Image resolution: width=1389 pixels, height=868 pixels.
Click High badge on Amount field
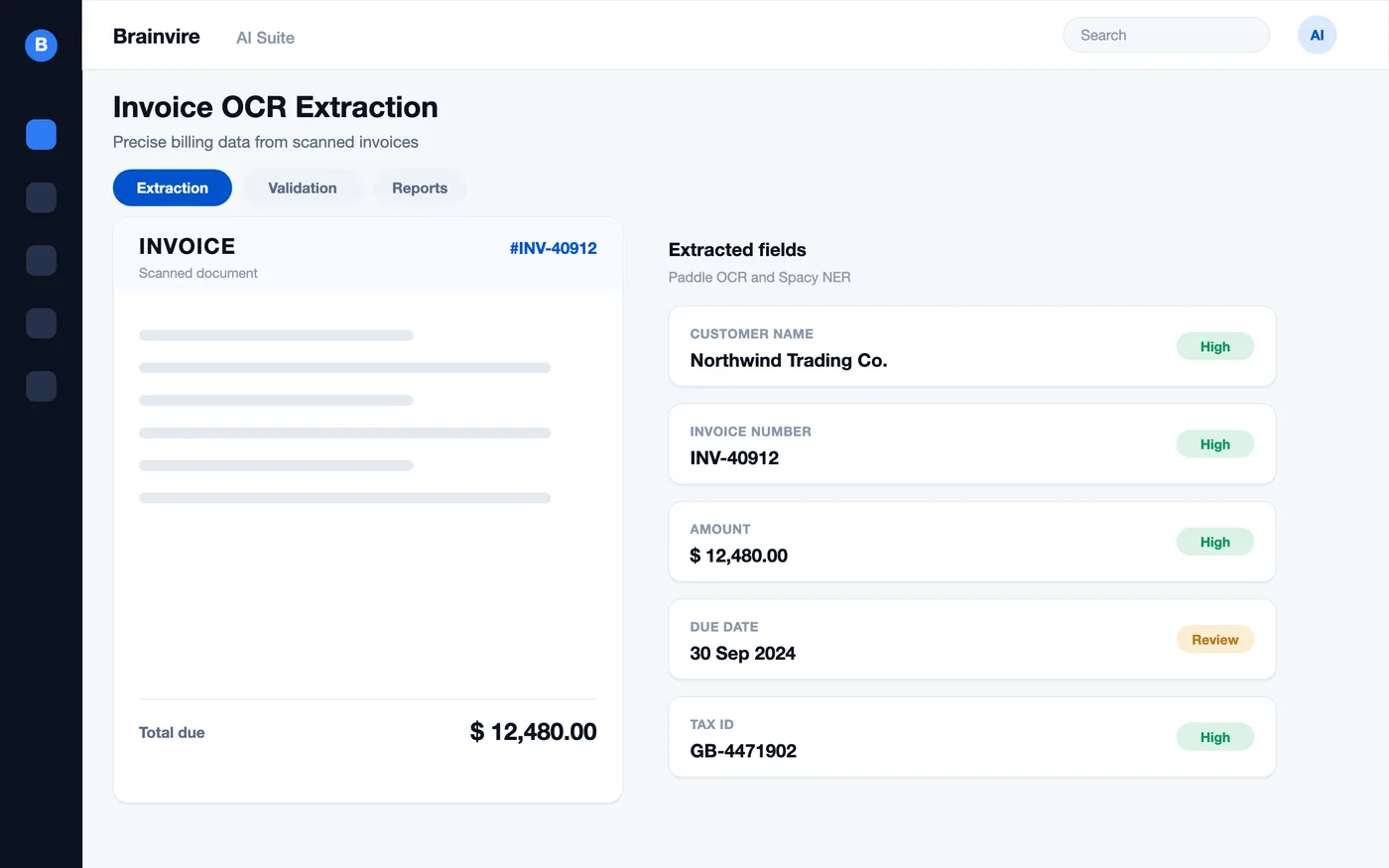tap(1215, 542)
